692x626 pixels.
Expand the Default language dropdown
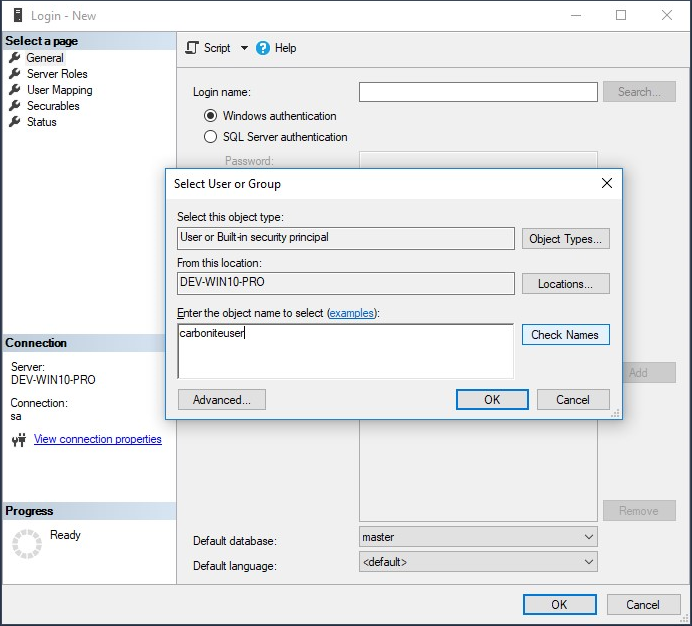pyautogui.click(x=588, y=562)
